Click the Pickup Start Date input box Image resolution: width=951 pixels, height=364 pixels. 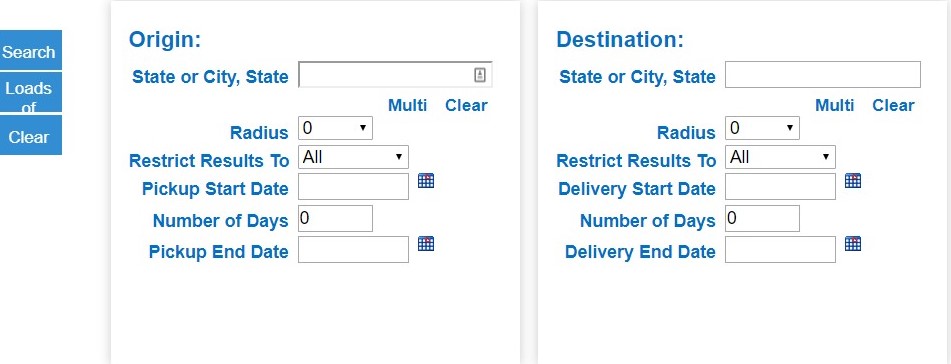tap(354, 186)
